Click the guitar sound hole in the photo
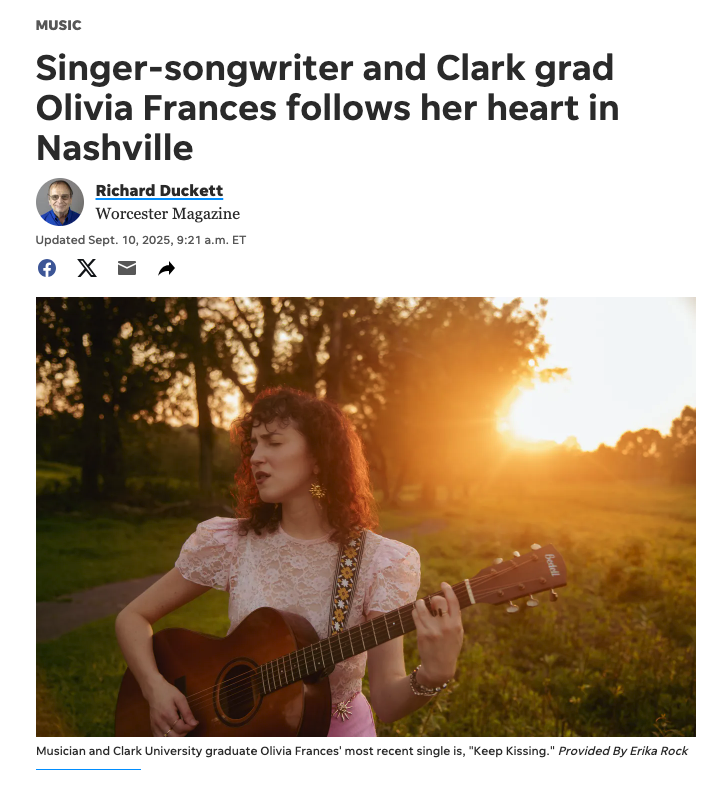The height and width of the screenshot is (789, 713). tap(238, 691)
